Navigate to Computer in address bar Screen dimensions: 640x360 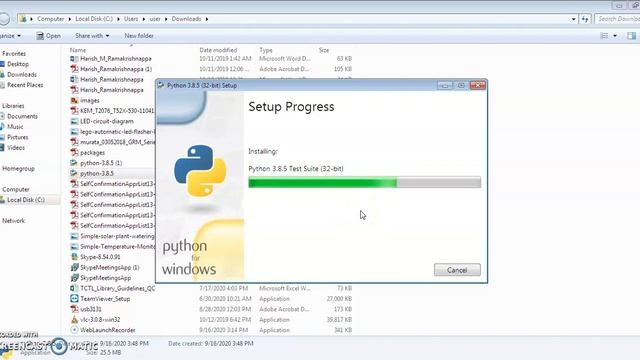[x=51, y=19]
